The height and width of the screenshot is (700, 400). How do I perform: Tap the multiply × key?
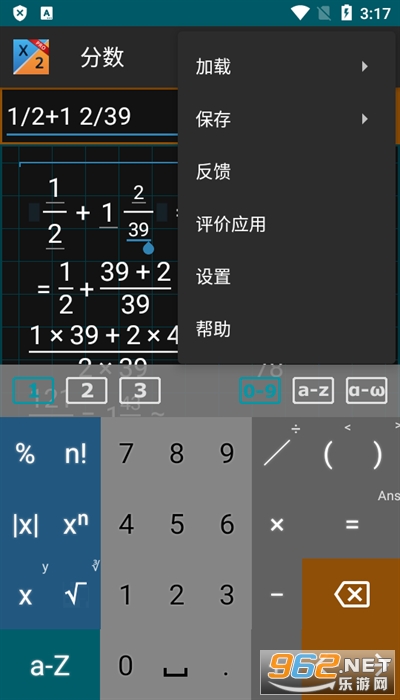(277, 525)
